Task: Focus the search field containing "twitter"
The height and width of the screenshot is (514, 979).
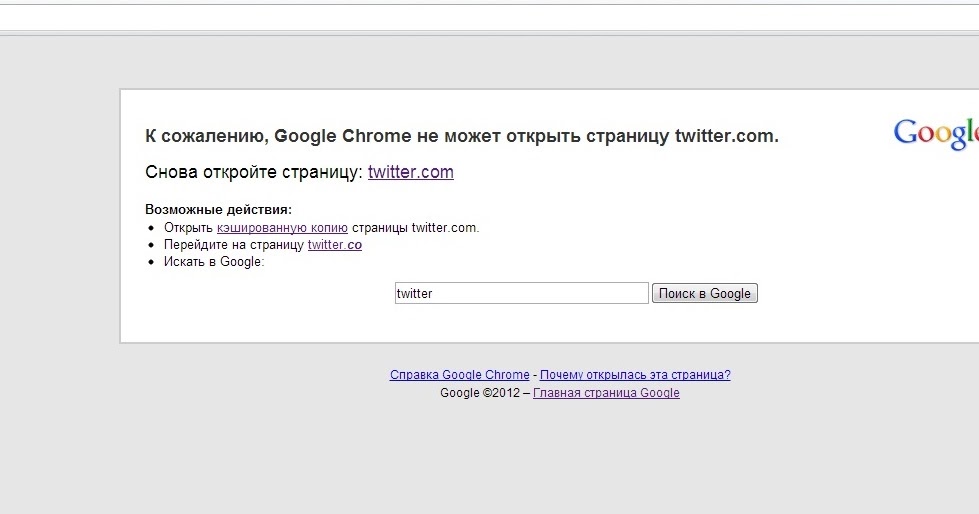Action: click(x=521, y=293)
